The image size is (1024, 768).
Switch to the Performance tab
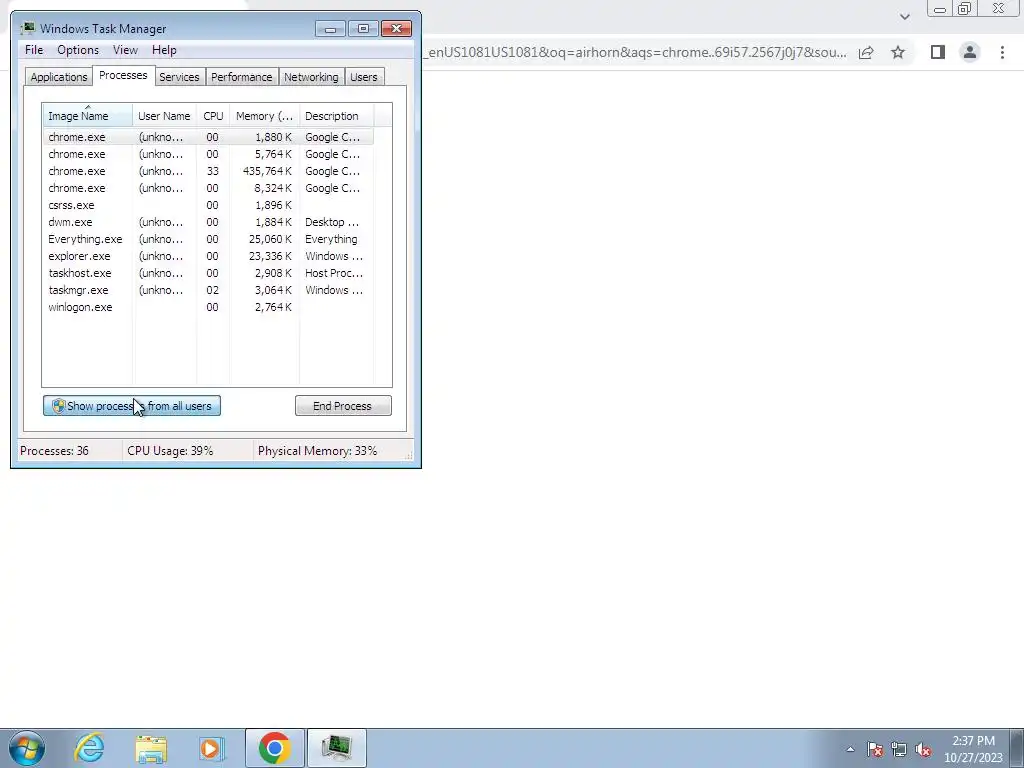coord(242,77)
